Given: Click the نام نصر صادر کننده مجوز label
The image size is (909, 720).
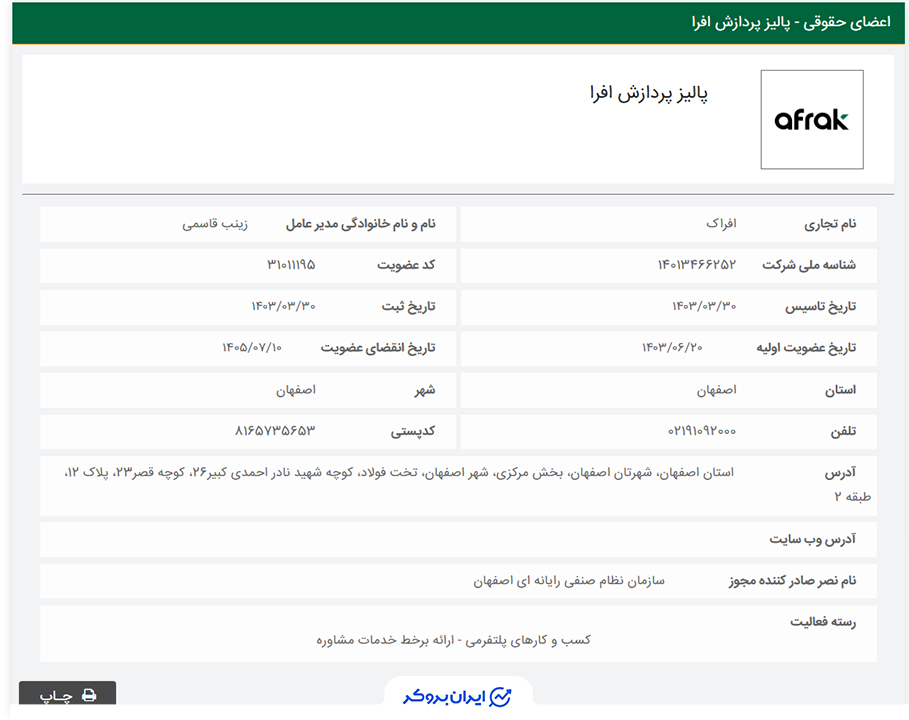Looking at the screenshot, I should 792,580.
